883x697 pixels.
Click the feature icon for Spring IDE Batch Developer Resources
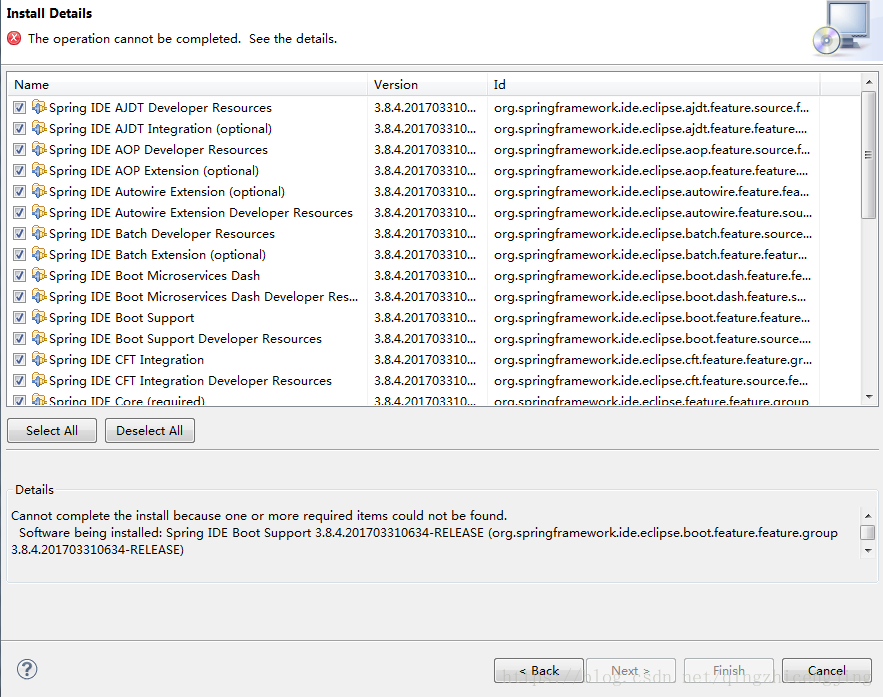[39, 233]
